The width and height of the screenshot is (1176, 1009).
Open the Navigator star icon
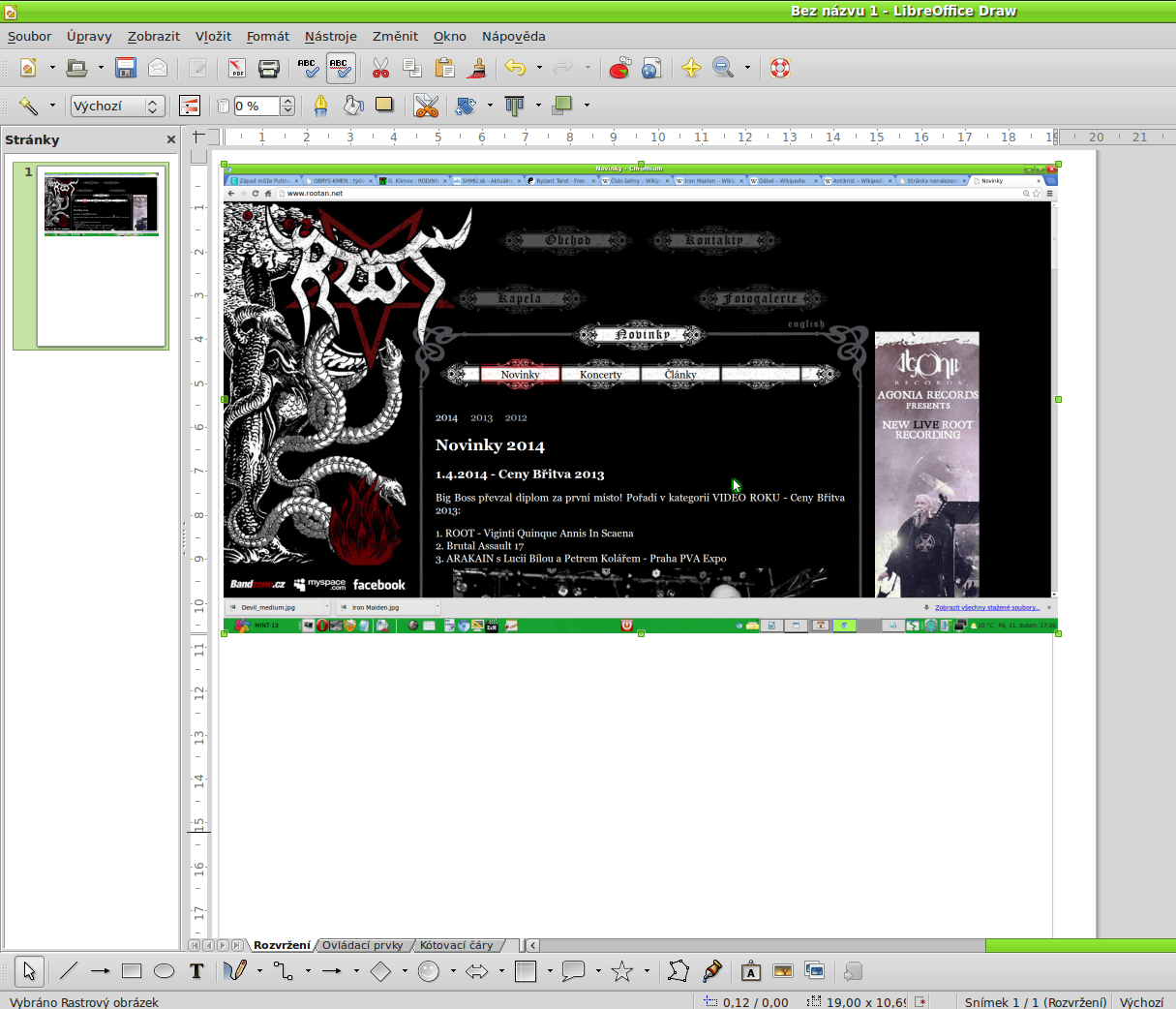691,68
